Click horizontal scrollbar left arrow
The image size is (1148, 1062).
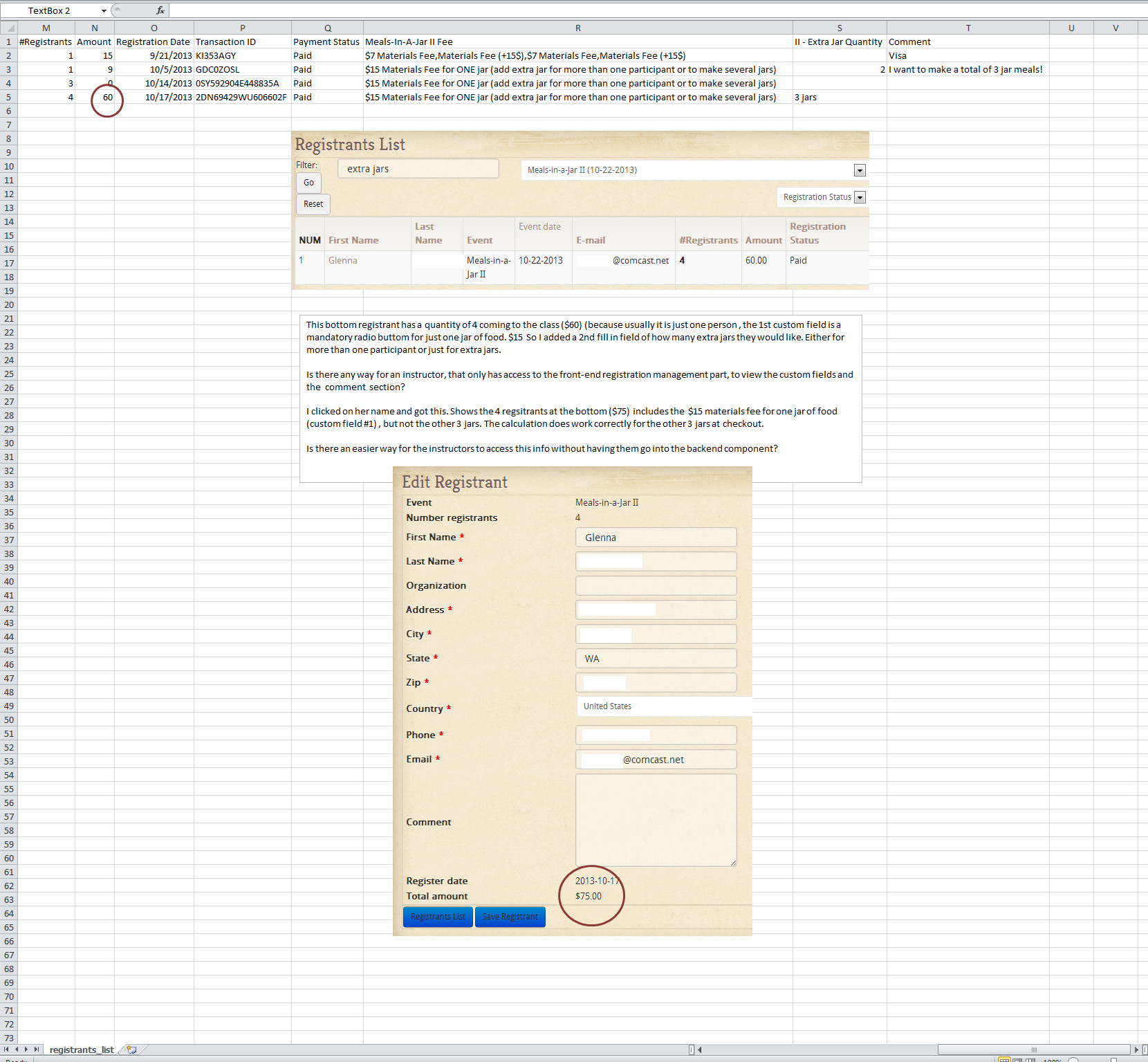(x=700, y=1050)
